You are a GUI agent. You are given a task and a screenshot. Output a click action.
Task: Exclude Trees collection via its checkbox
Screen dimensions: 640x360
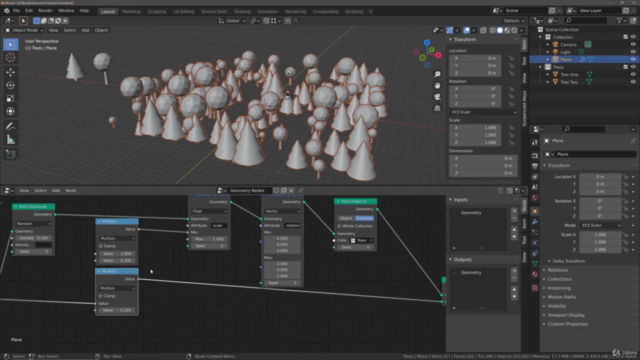tap(625, 67)
